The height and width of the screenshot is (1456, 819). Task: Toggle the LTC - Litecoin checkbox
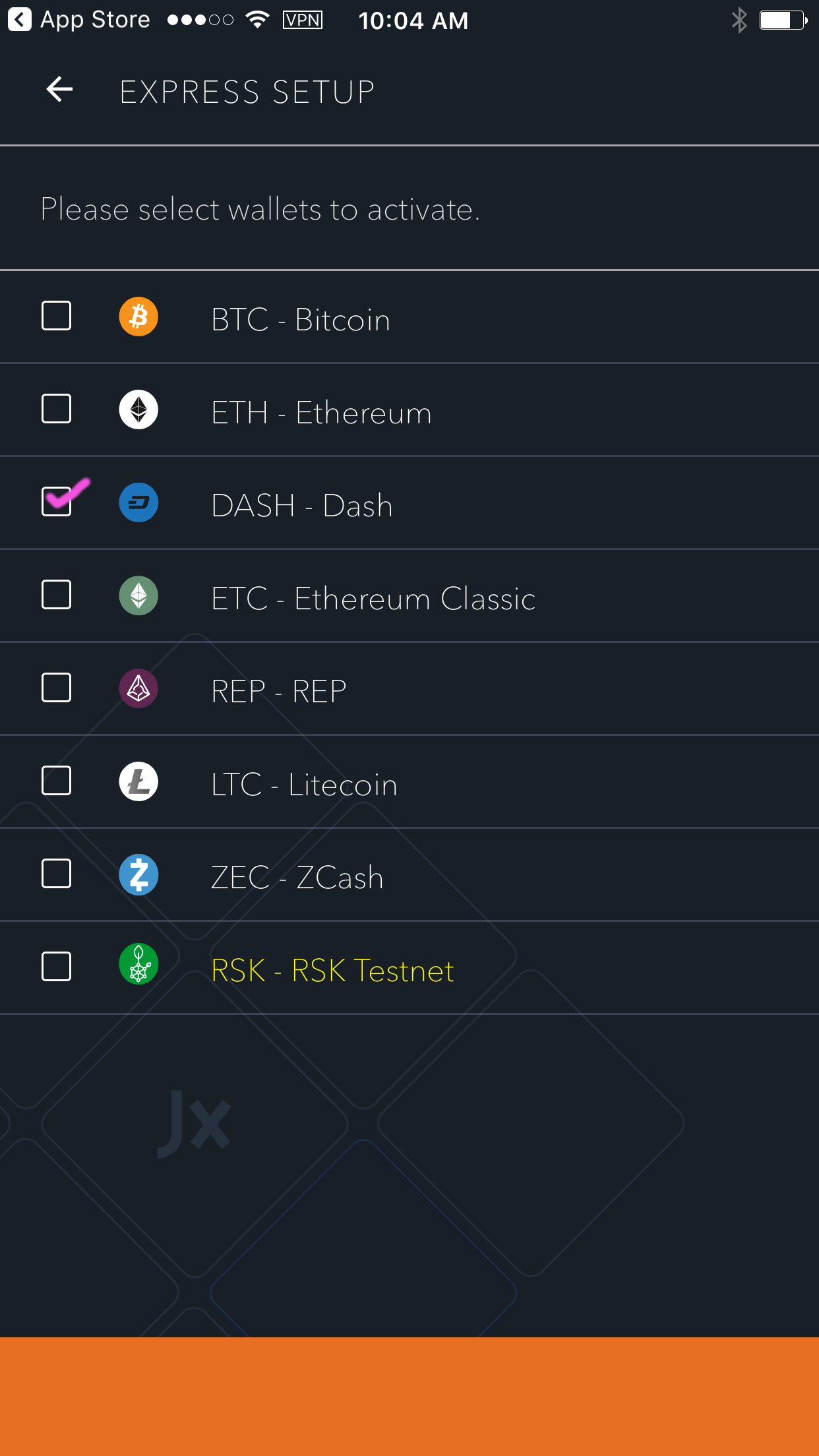[57, 781]
